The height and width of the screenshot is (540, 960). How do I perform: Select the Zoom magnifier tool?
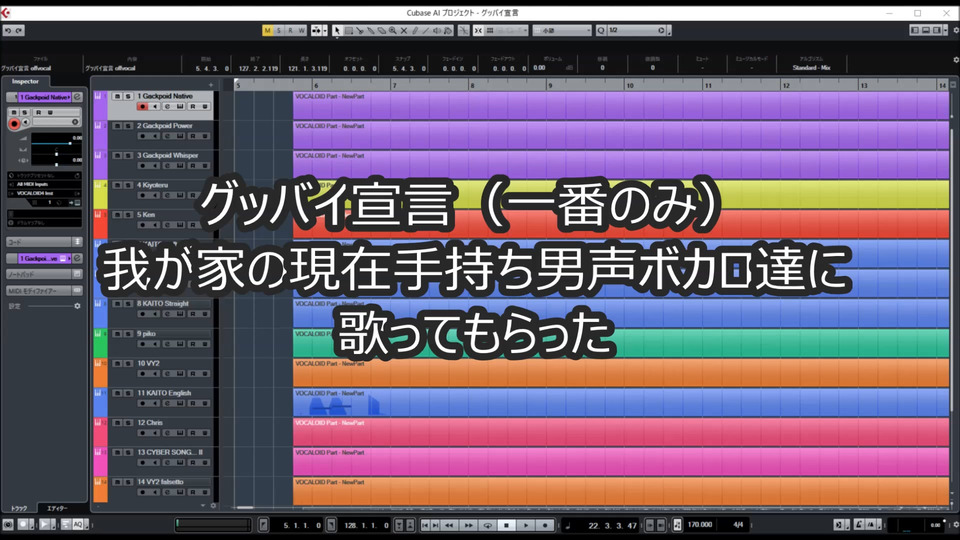tap(392, 31)
